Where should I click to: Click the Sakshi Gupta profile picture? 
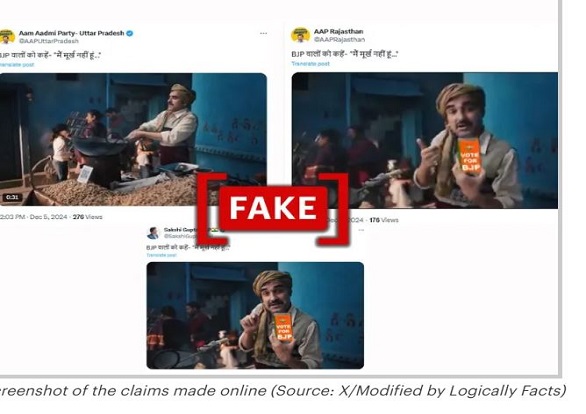(x=153, y=233)
